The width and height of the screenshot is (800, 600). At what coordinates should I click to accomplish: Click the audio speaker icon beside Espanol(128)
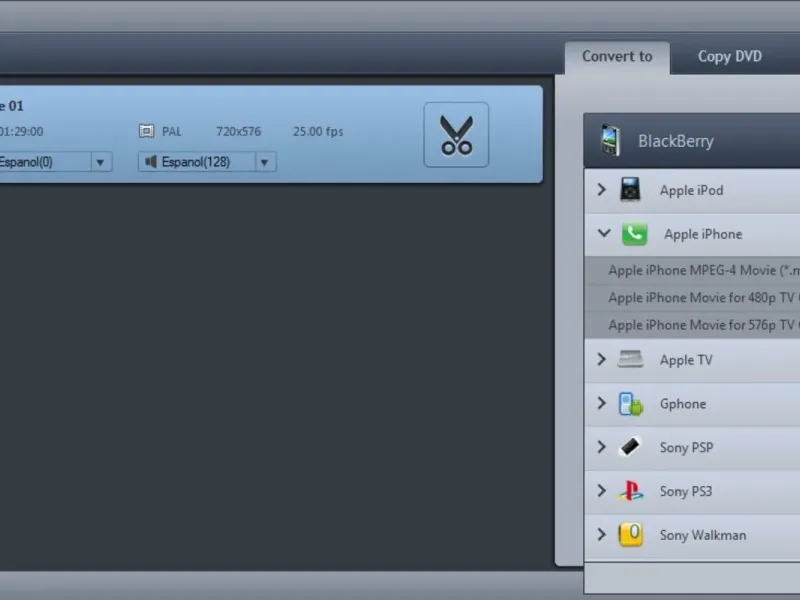coord(151,162)
